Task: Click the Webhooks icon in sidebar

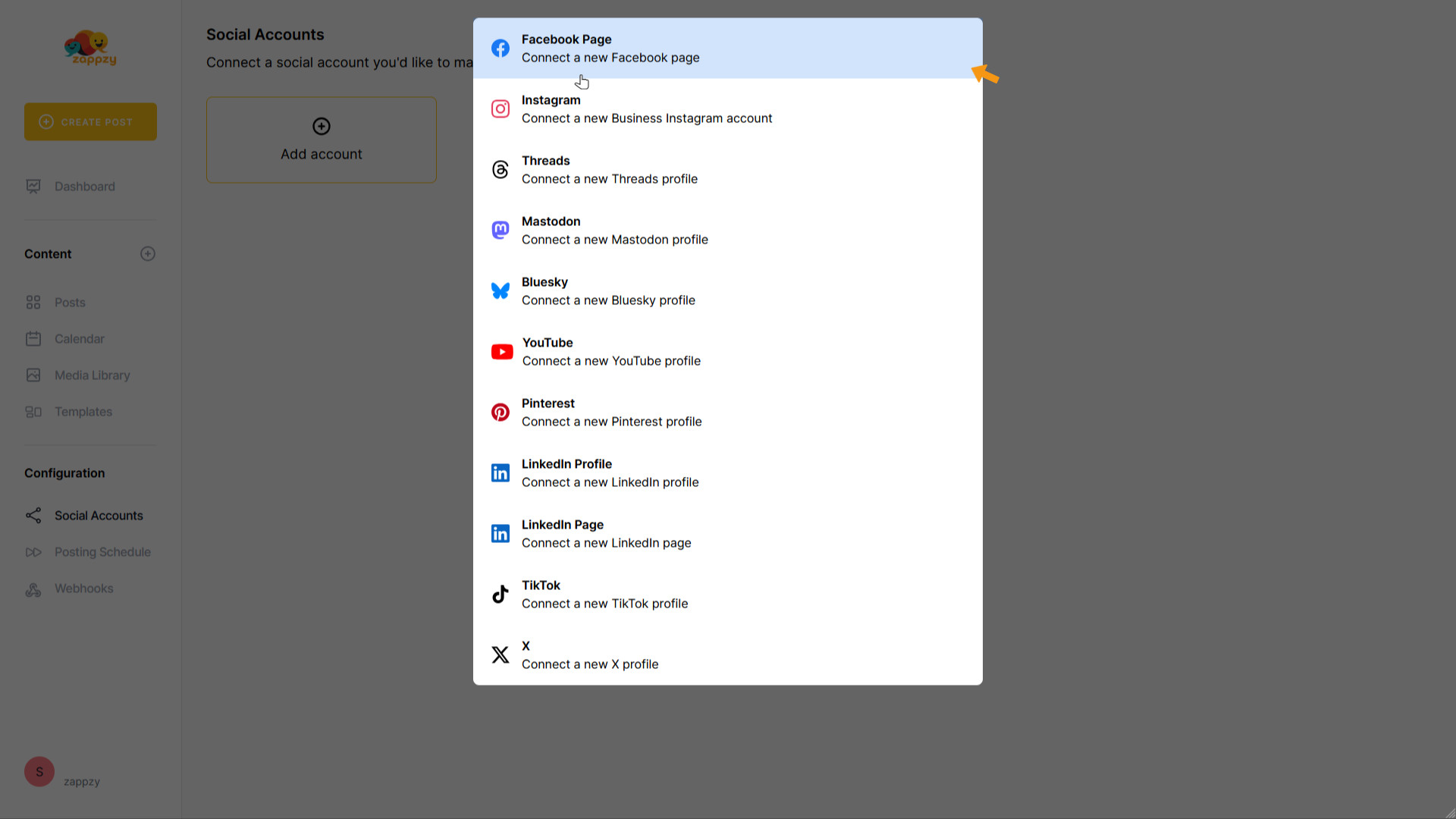Action: click(x=33, y=589)
